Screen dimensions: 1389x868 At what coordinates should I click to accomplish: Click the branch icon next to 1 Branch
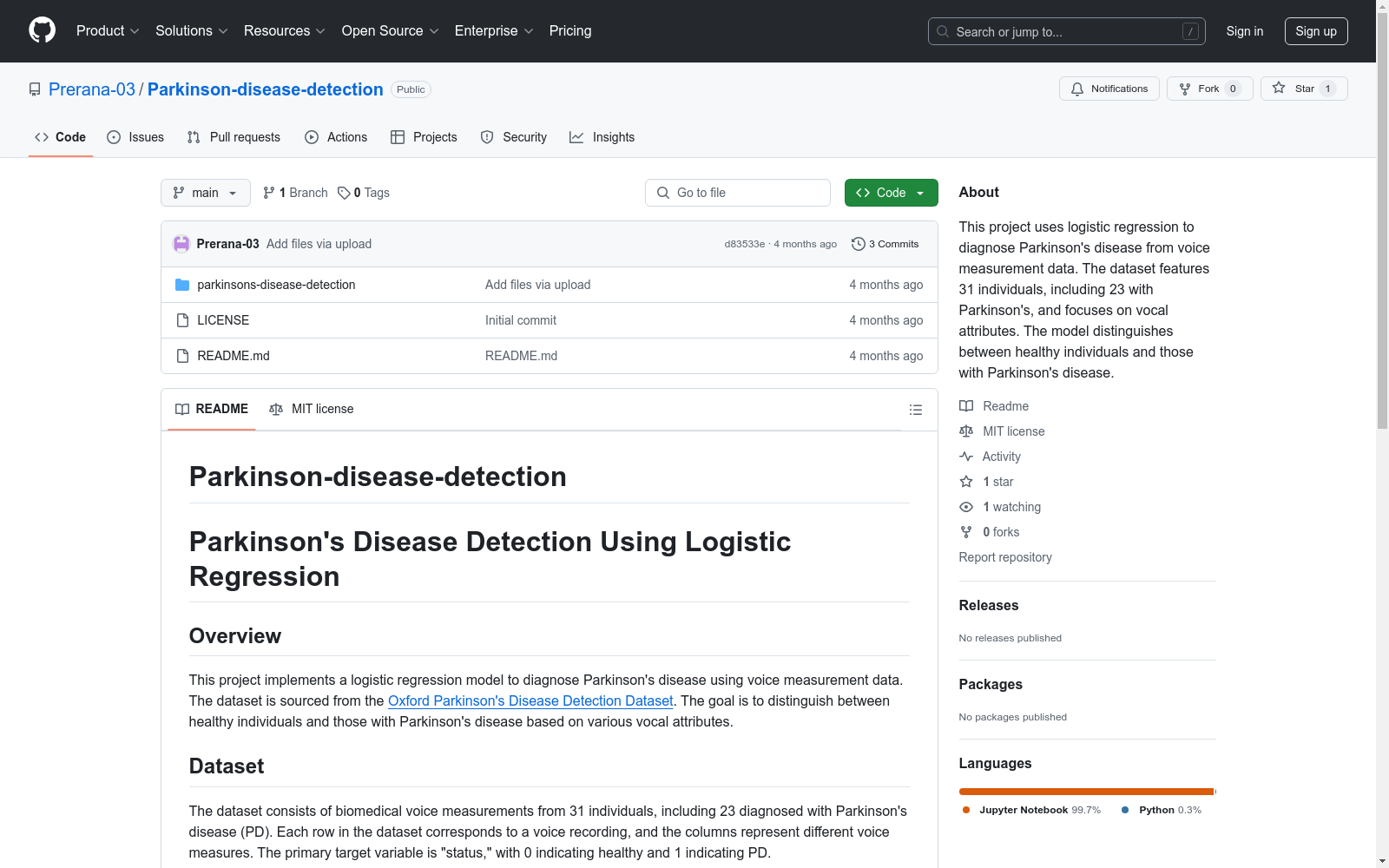tap(269, 193)
